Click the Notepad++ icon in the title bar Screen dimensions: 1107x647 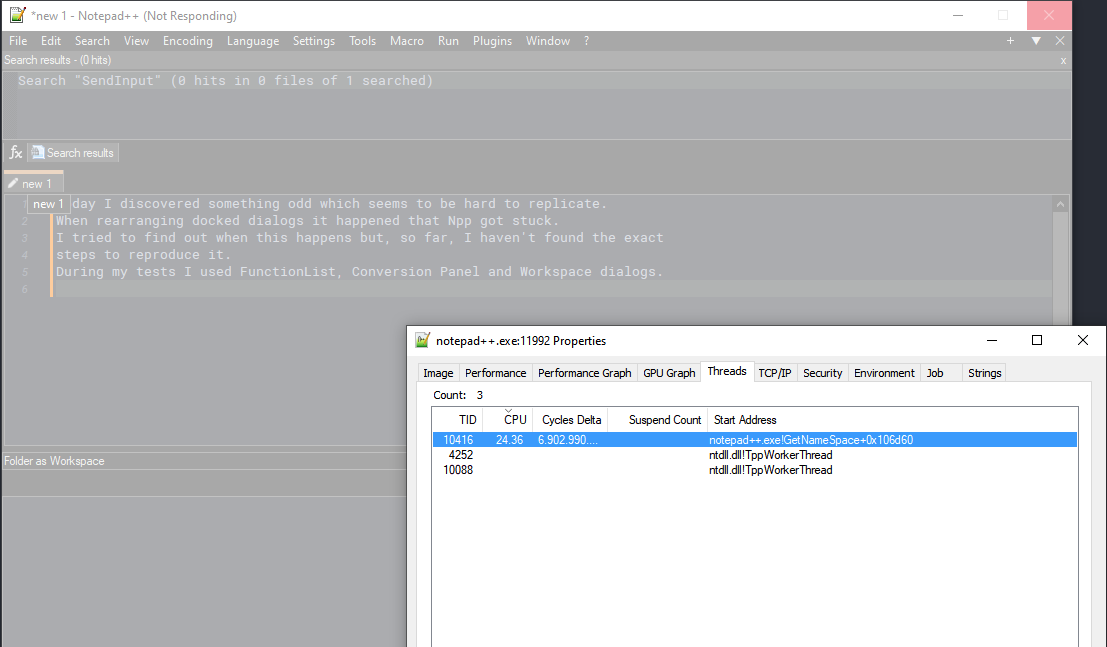tap(18, 15)
